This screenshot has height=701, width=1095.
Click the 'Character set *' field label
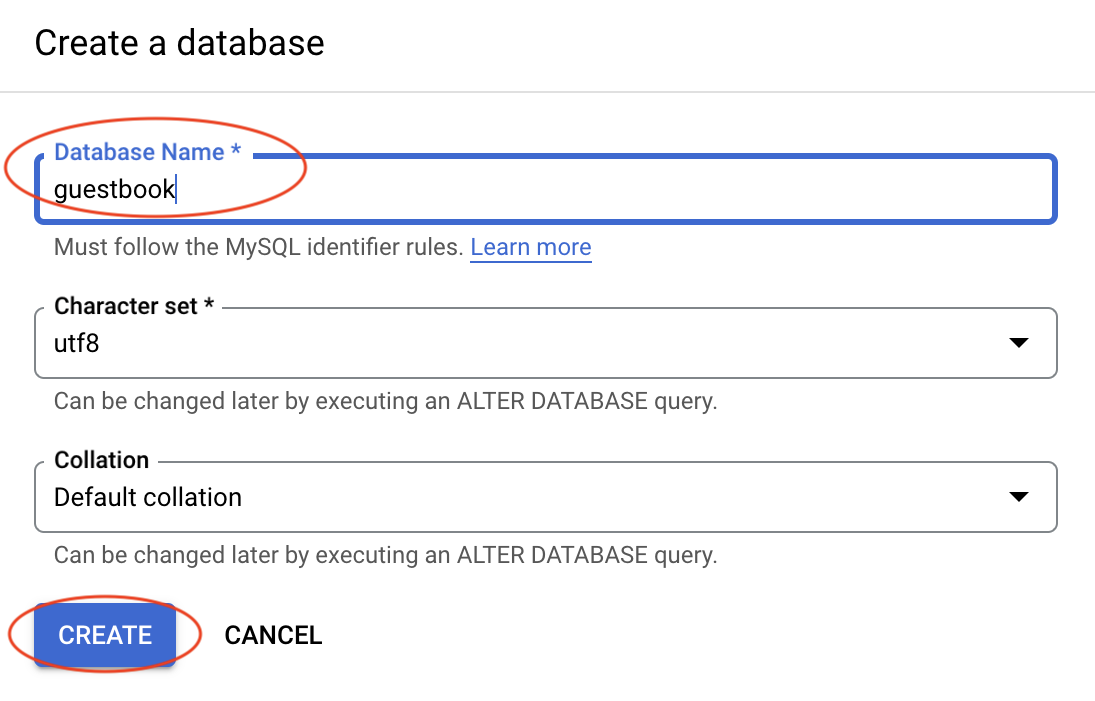[x=134, y=306]
